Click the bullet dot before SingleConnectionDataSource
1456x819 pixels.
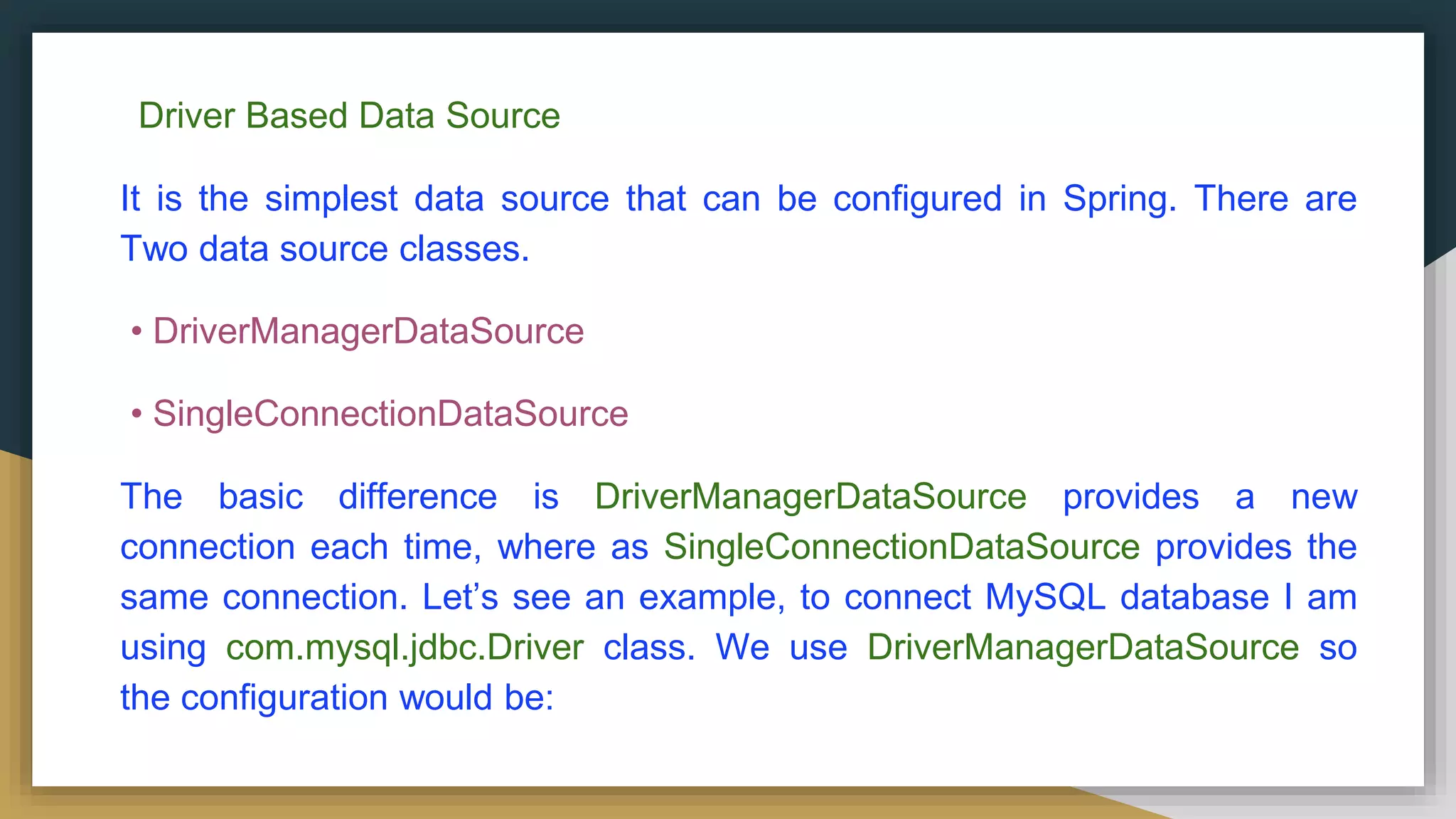137,414
